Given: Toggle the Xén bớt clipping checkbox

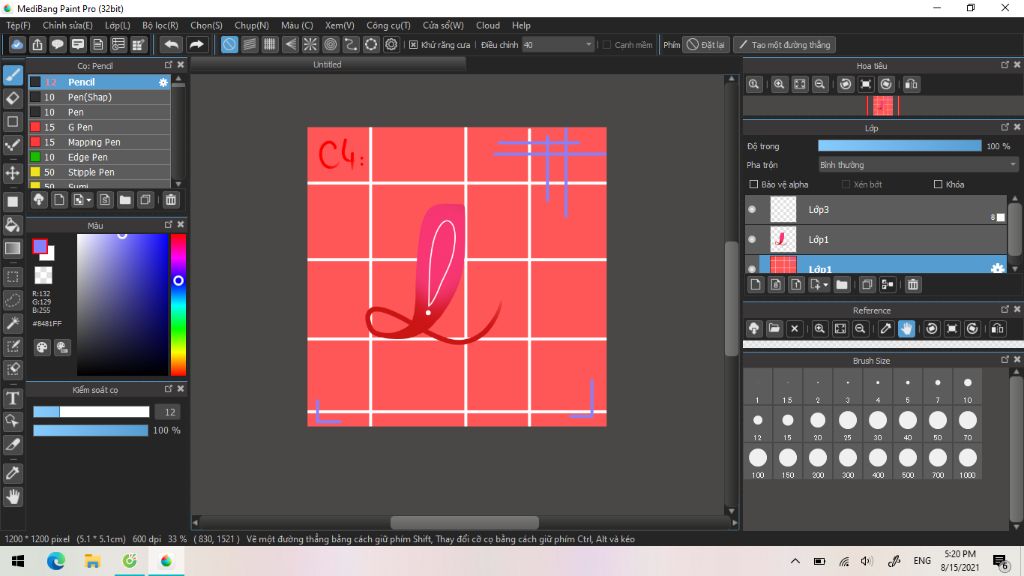Looking at the screenshot, I should coord(846,184).
